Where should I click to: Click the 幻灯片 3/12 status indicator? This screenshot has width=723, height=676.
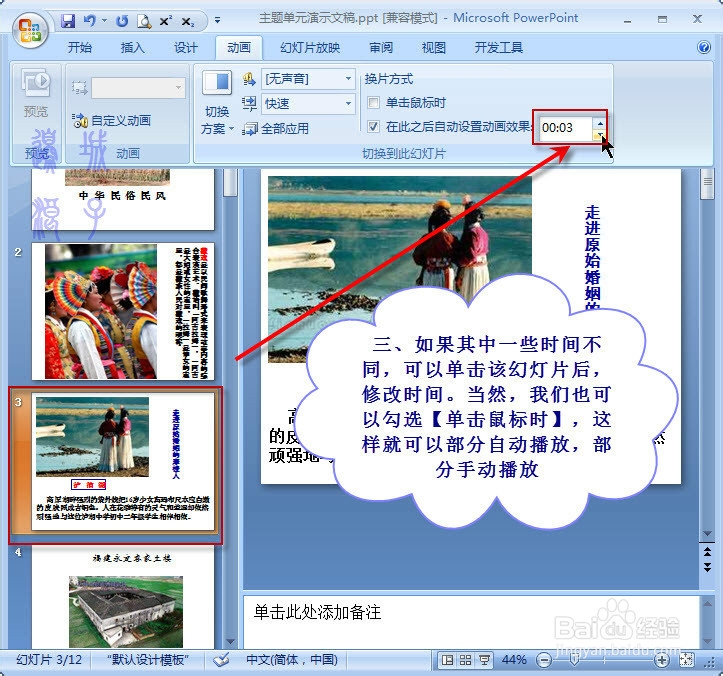49,660
